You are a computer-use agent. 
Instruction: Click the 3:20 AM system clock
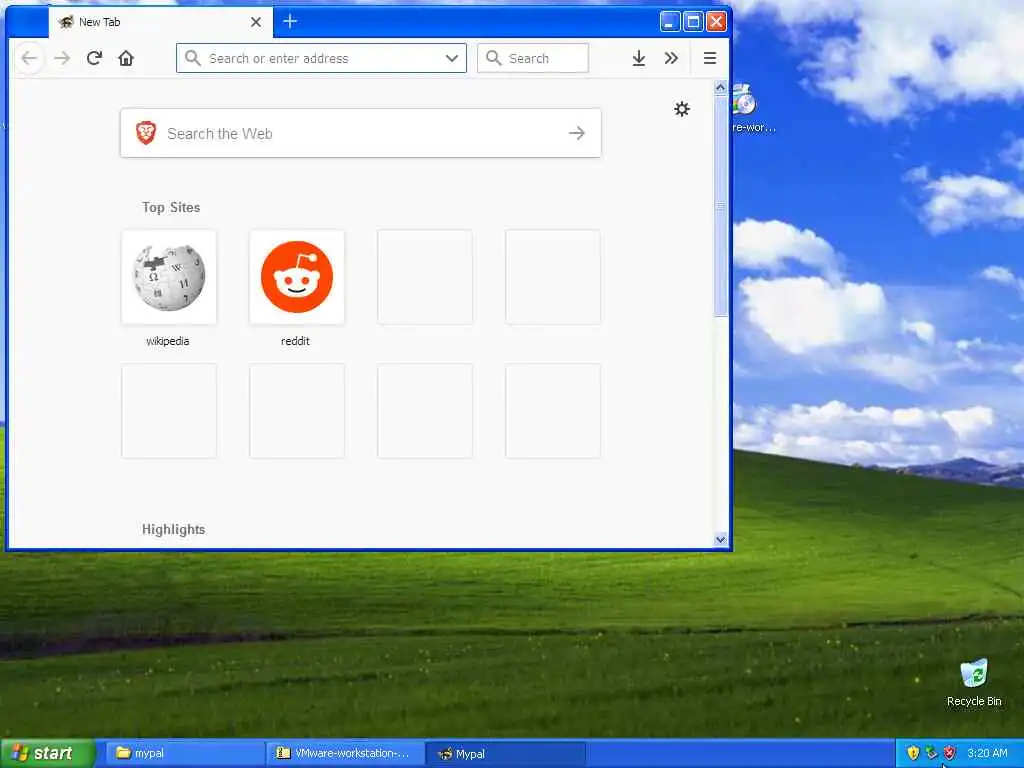point(987,754)
